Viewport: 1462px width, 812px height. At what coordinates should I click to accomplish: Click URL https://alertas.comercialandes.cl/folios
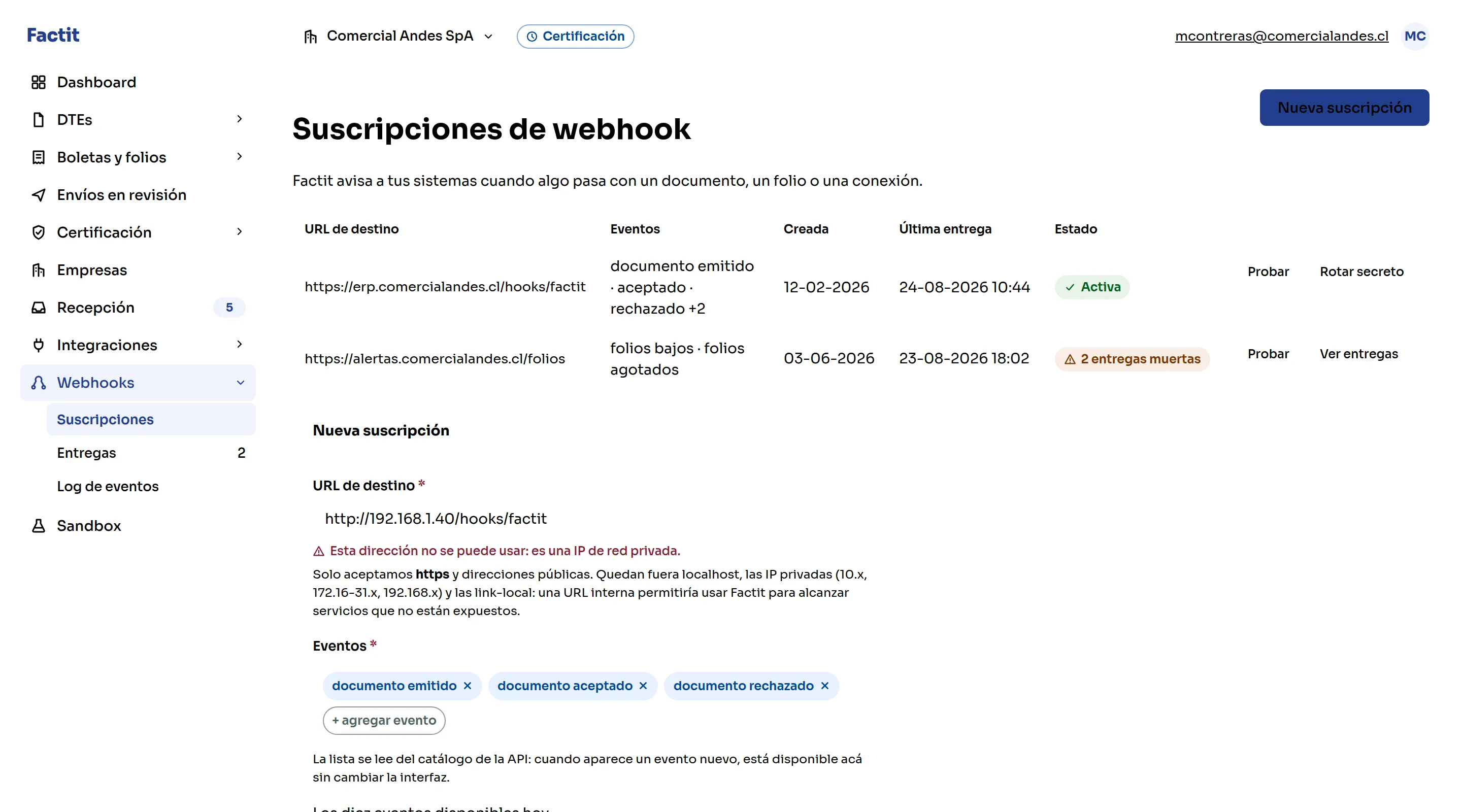point(435,359)
